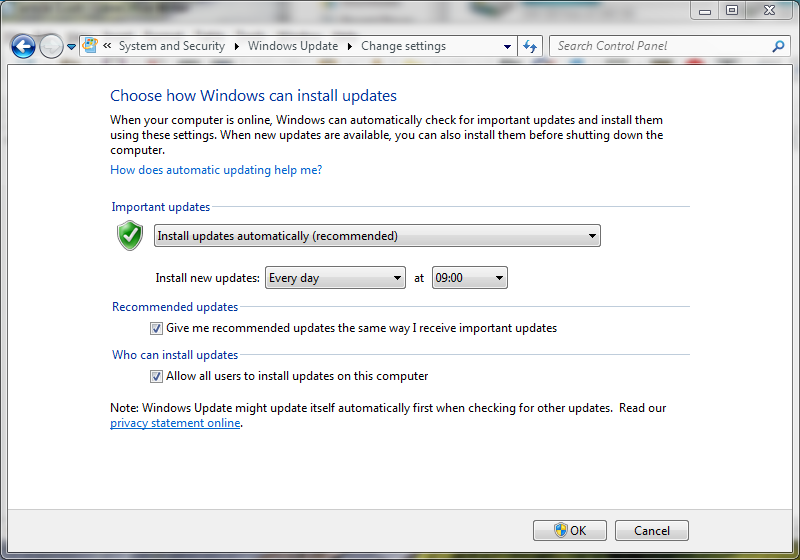Expand the arrow after Windows Update
The image size is (800, 560).
tap(350, 46)
